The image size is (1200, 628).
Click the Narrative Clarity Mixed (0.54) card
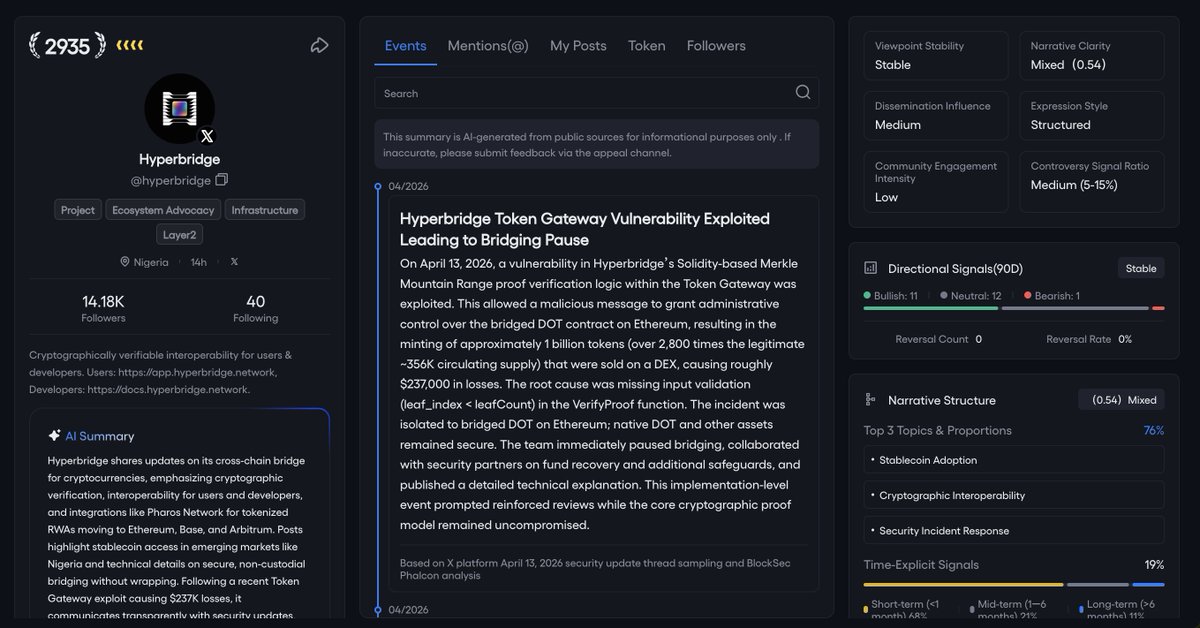[x=1092, y=56]
